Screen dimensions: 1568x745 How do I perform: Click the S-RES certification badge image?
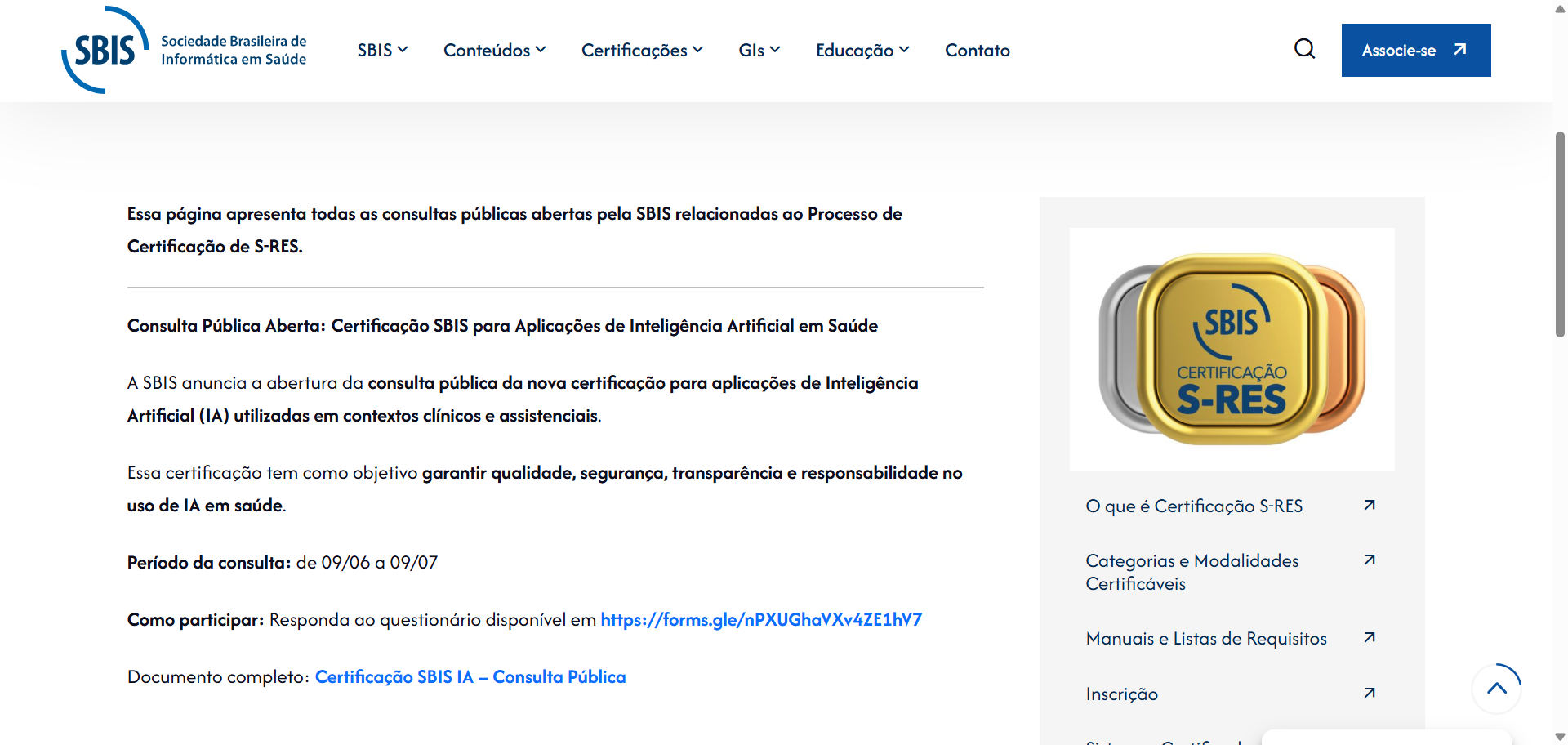[1232, 349]
